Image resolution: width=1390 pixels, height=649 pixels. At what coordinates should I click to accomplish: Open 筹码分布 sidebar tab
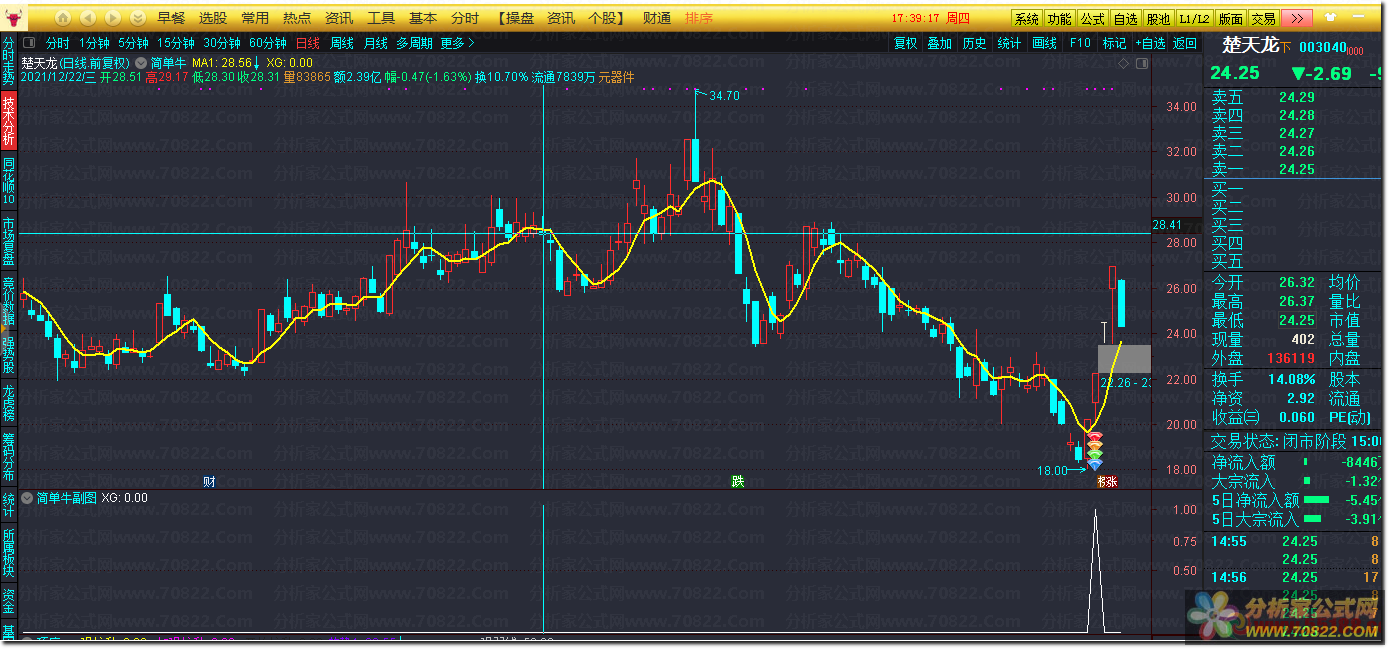[x=9, y=456]
